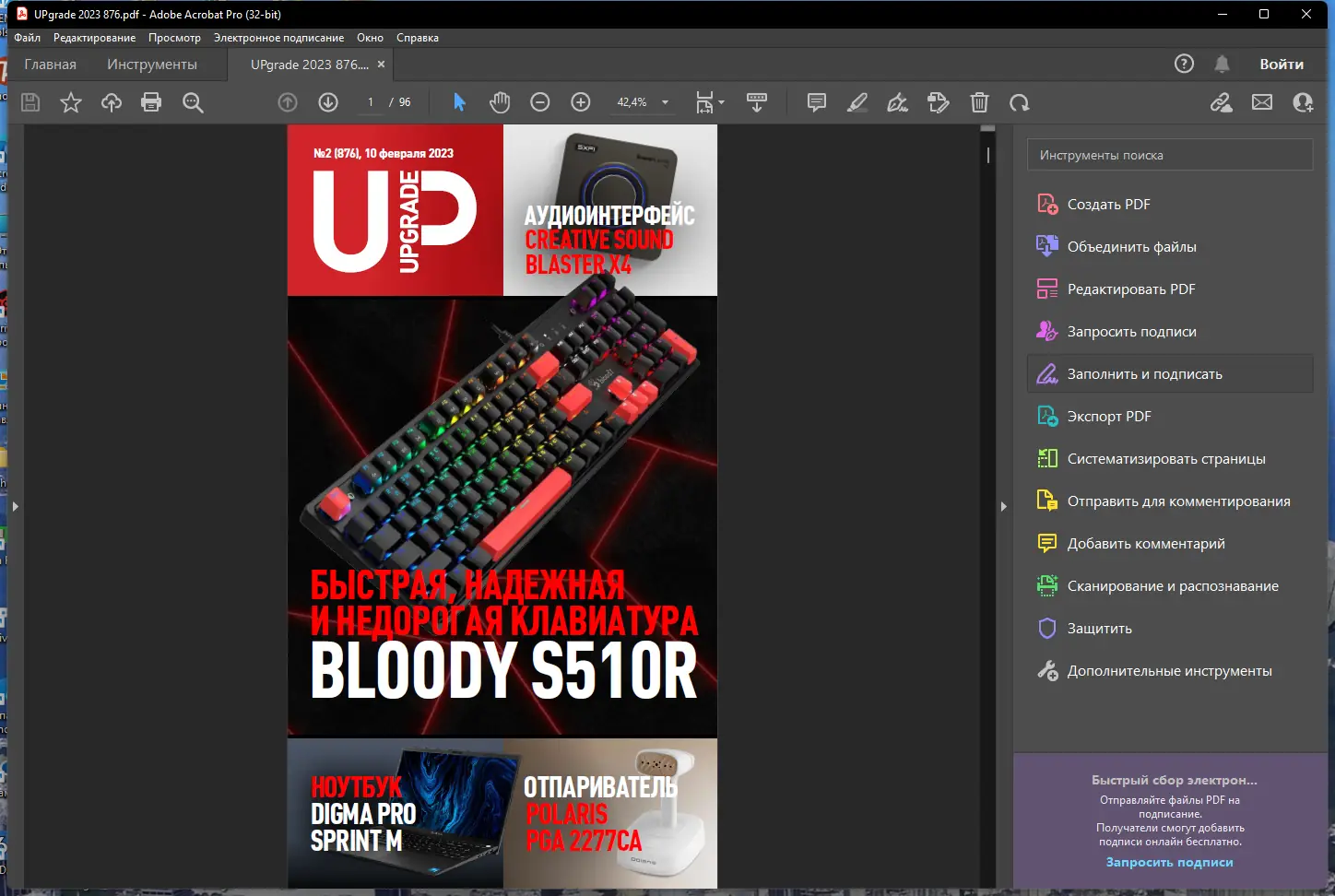Open the edit PDF pencil toolbar icon
1335x896 pixels.
tap(938, 102)
